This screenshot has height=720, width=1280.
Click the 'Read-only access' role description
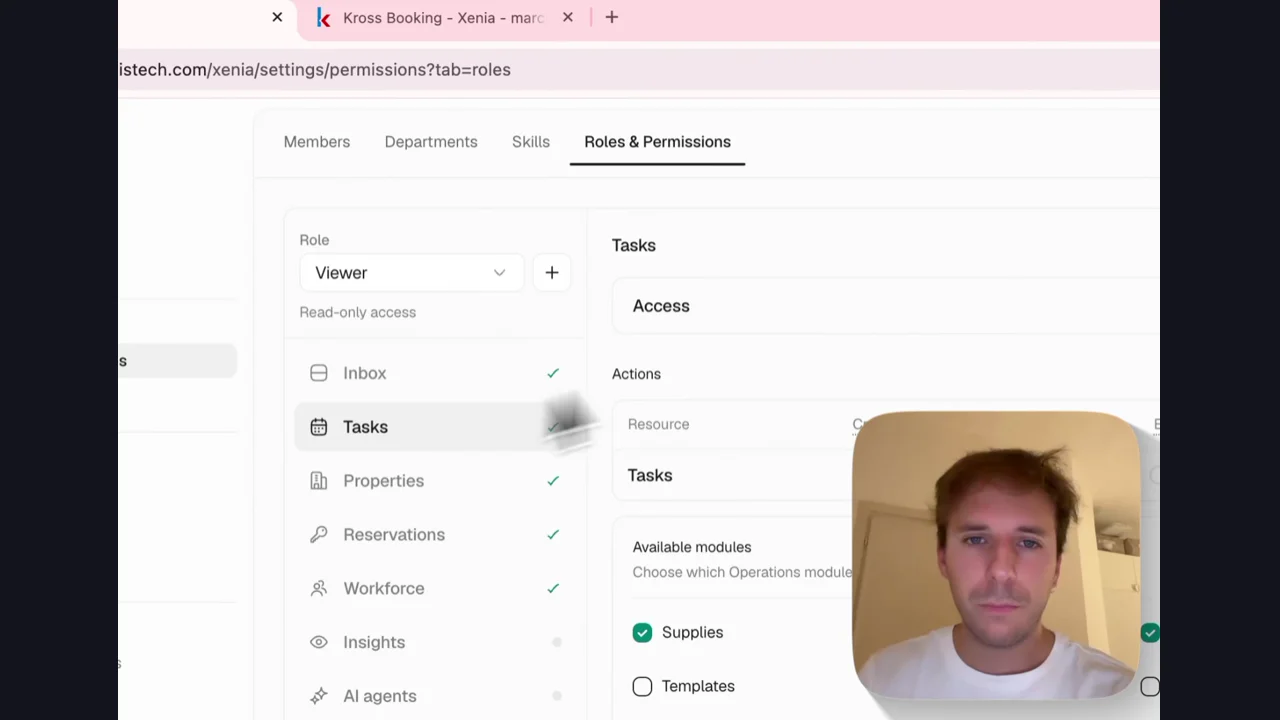(x=358, y=312)
